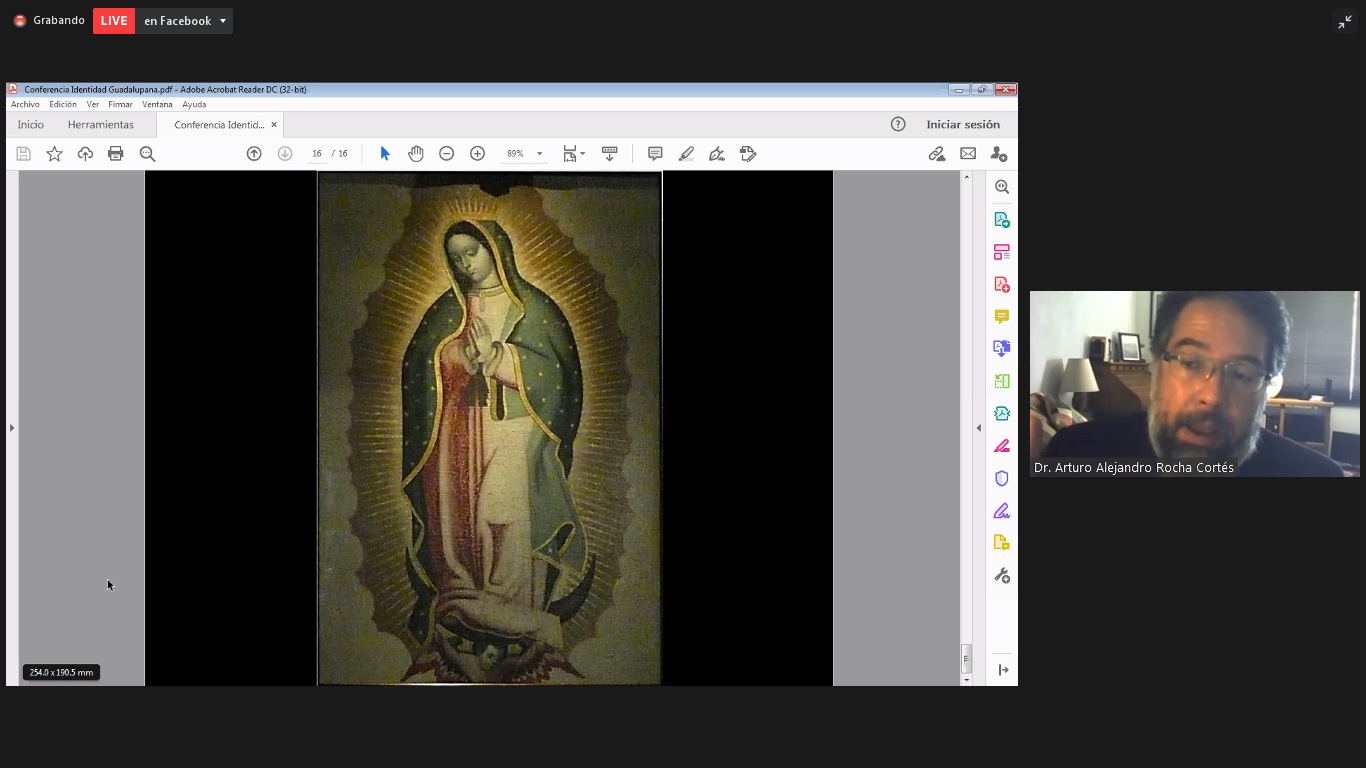Share a link to the file
Image resolution: width=1366 pixels, height=768 pixels.
click(x=937, y=154)
